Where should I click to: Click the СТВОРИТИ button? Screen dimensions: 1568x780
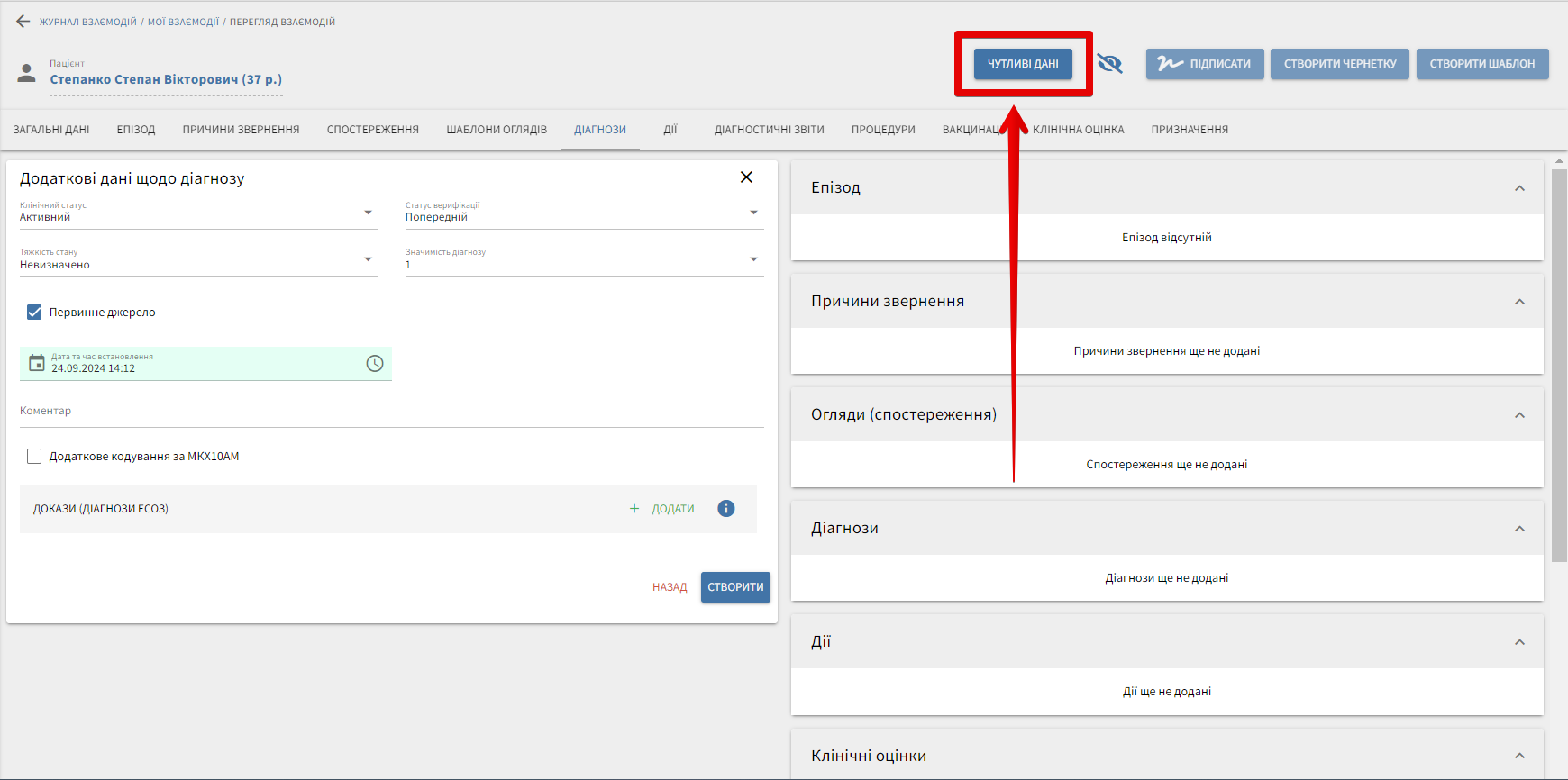tap(735, 587)
